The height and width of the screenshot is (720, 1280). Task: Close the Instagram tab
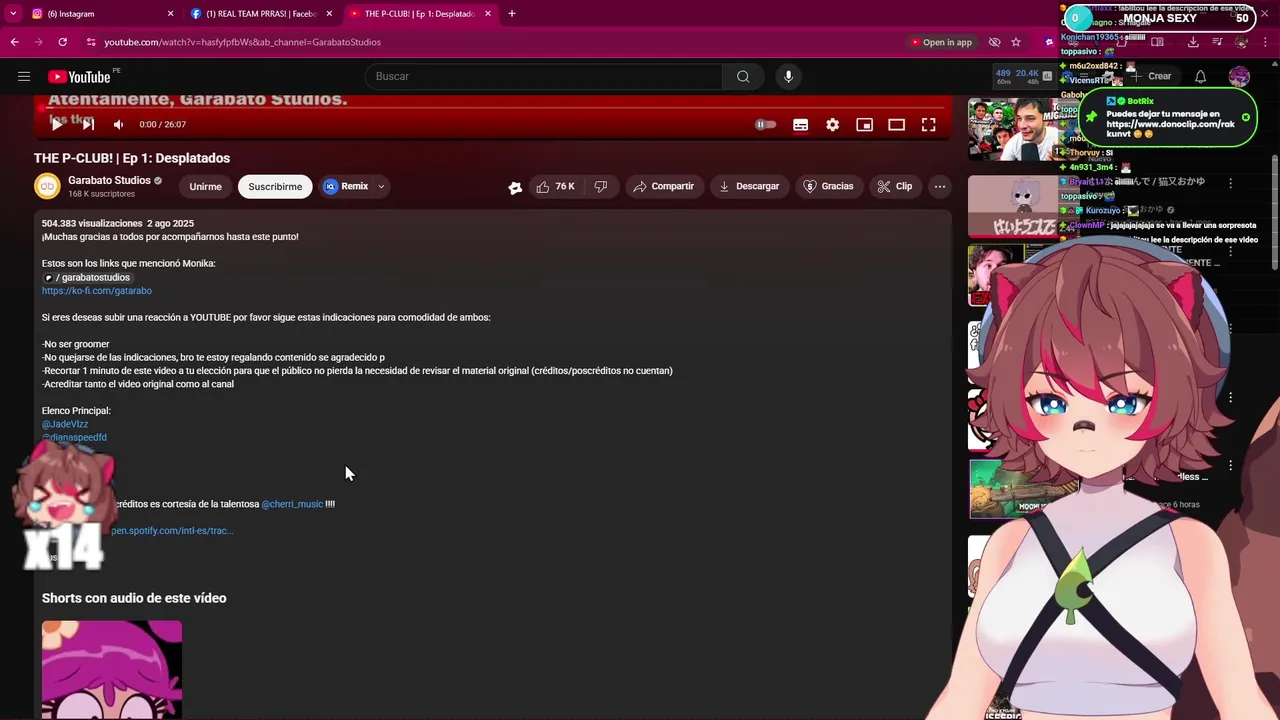(x=170, y=14)
